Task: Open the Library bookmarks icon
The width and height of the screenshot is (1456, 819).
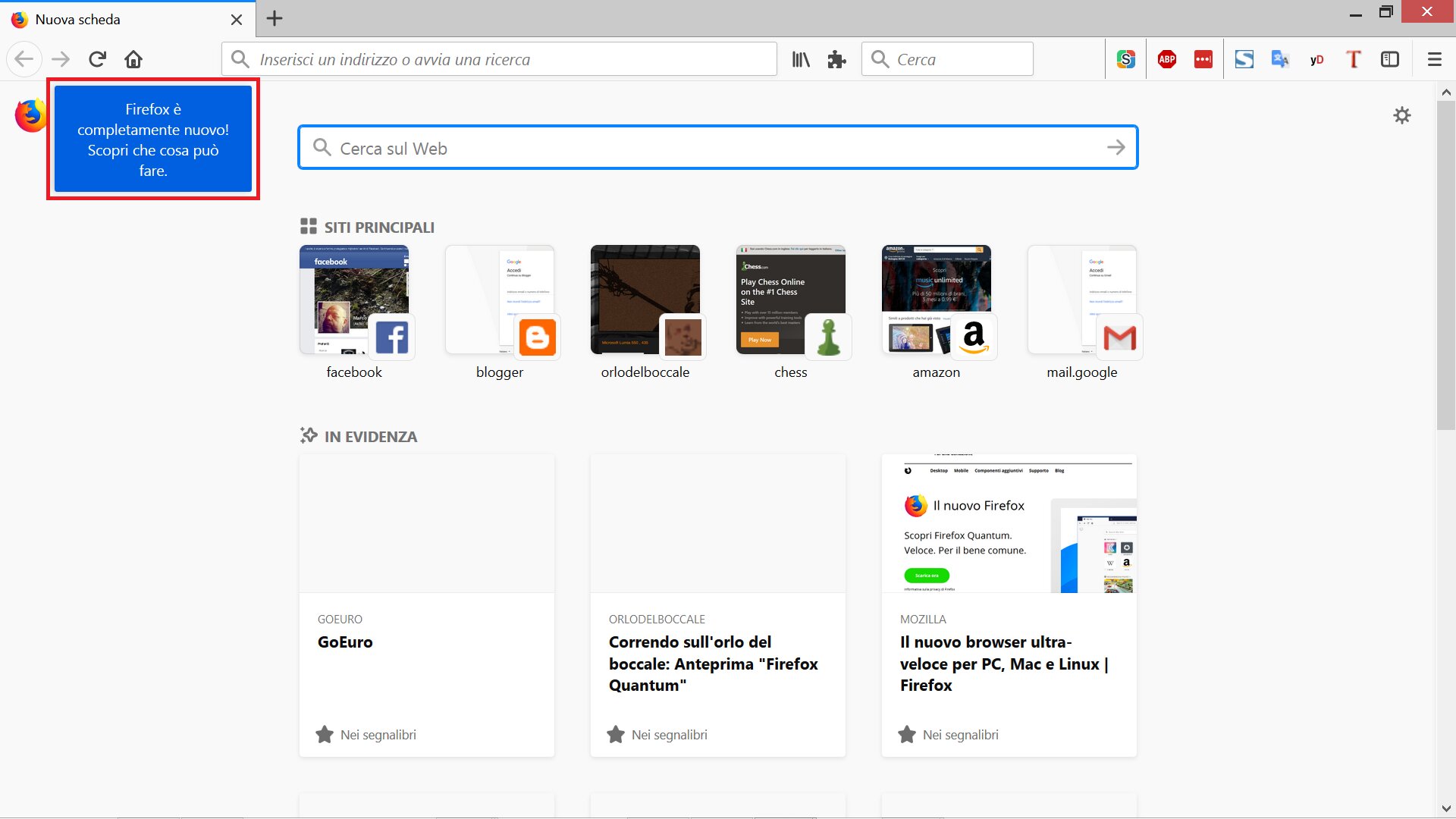Action: click(x=801, y=59)
